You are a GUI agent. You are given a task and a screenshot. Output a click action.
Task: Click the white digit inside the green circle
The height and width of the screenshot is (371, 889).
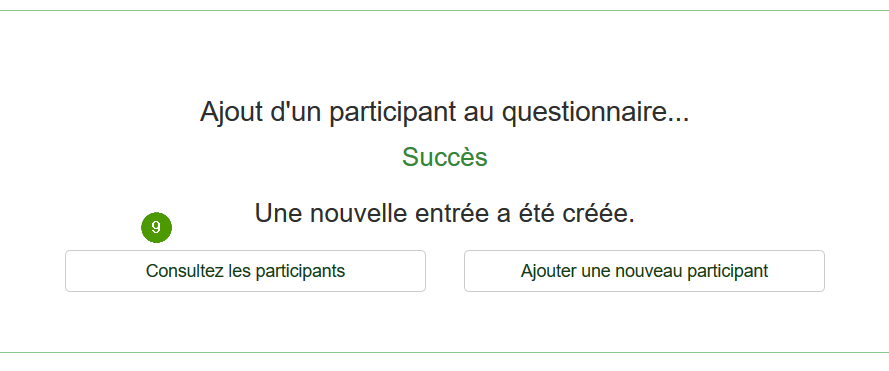156,227
